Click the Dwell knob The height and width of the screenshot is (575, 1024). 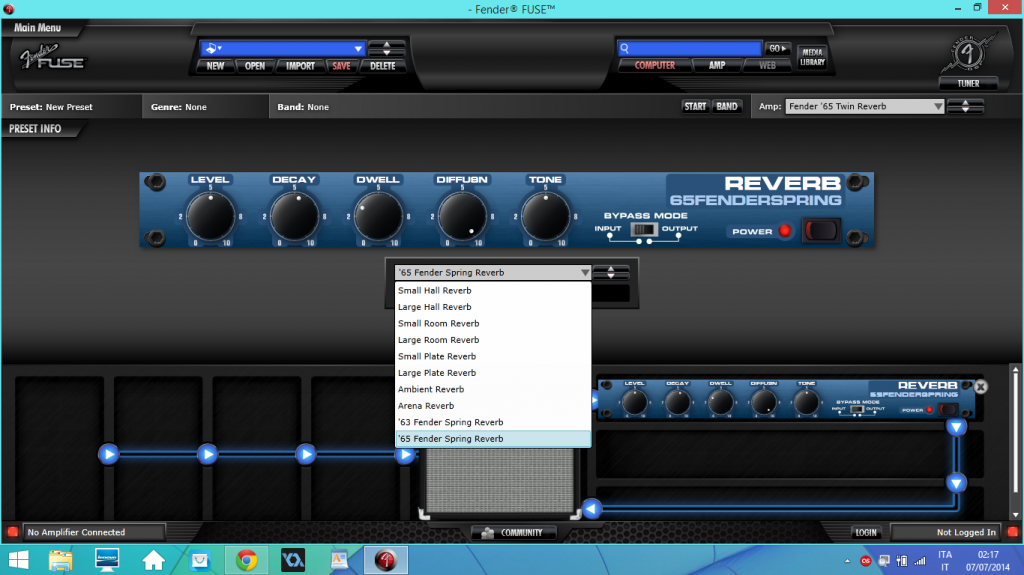pyautogui.click(x=378, y=216)
